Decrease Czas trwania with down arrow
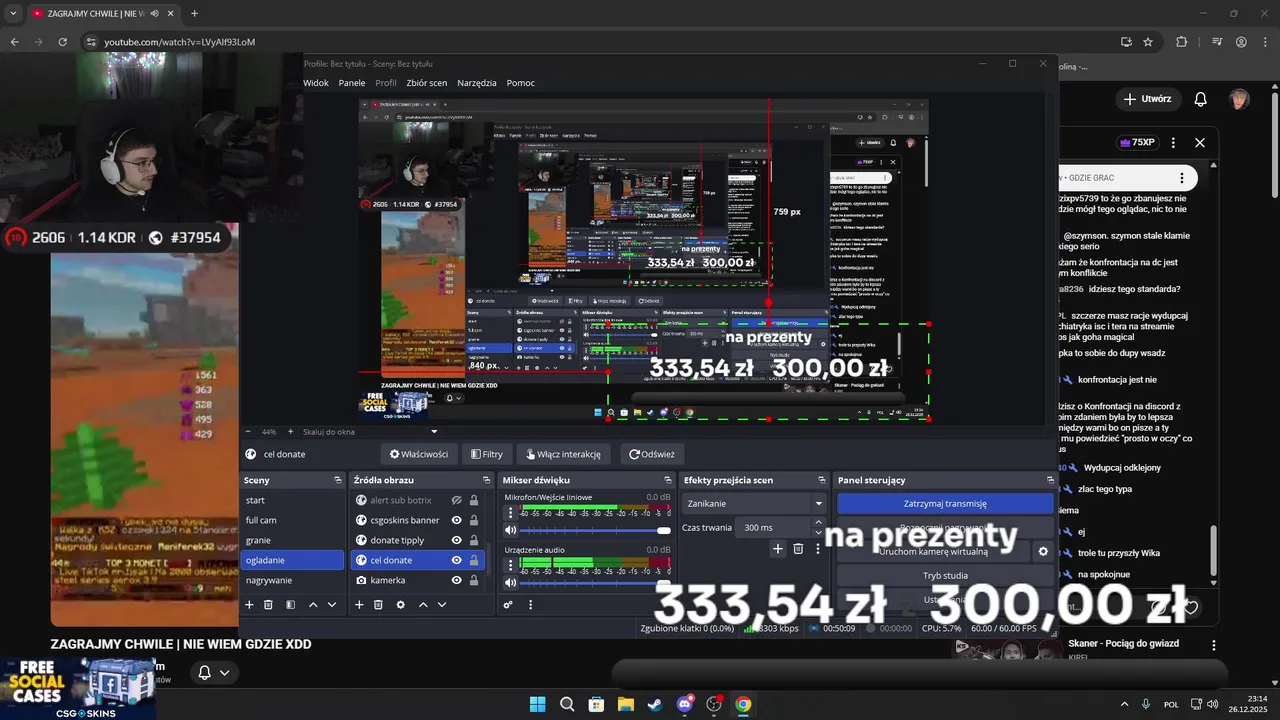 pyautogui.click(x=818, y=532)
